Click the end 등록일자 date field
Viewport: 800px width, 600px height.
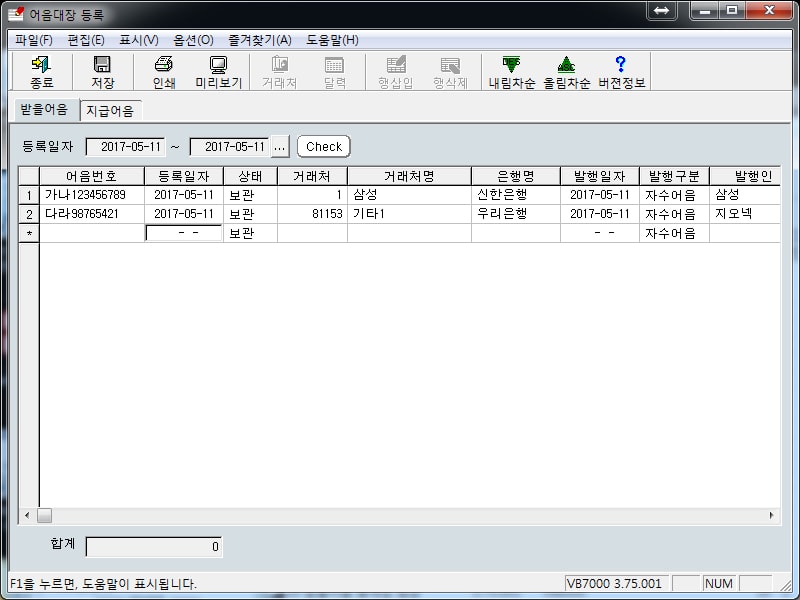pyautogui.click(x=229, y=147)
